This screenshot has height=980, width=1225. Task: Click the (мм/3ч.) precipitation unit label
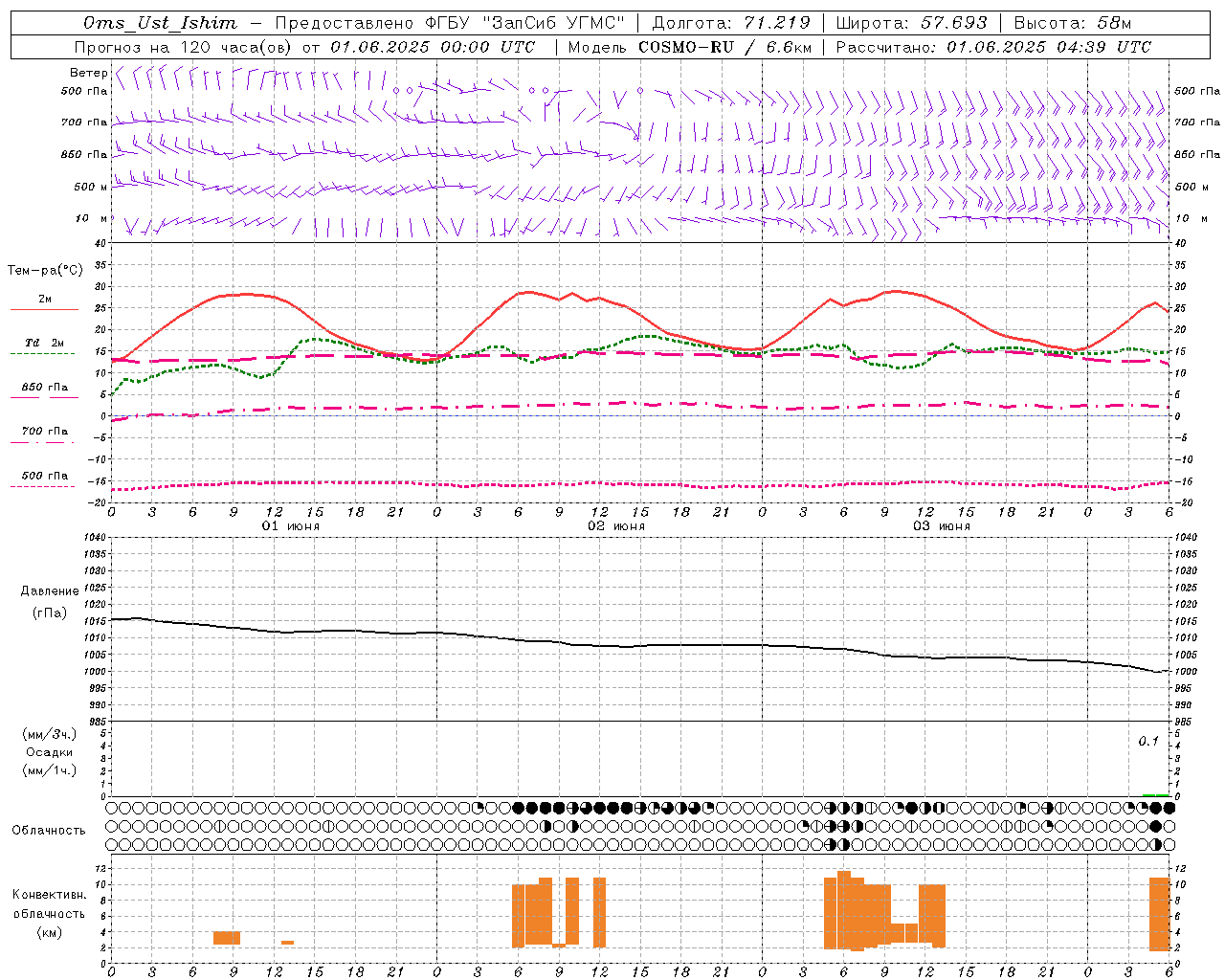pyautogui.click(x=50, y=735)
